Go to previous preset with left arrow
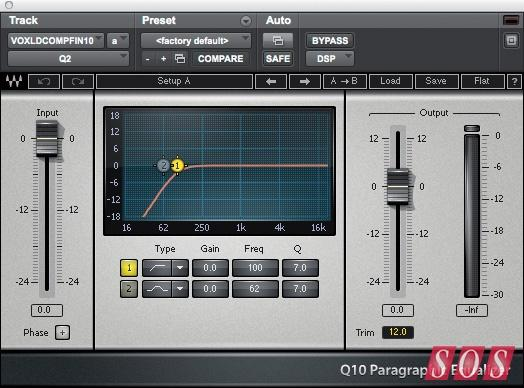The width and height of the screenshot is (524, 388). pos(271,82)
